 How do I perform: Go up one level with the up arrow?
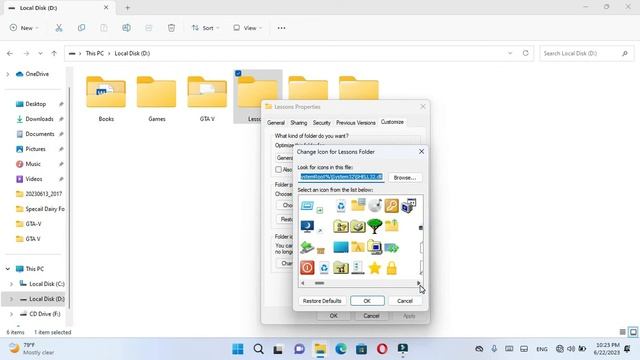54,53
